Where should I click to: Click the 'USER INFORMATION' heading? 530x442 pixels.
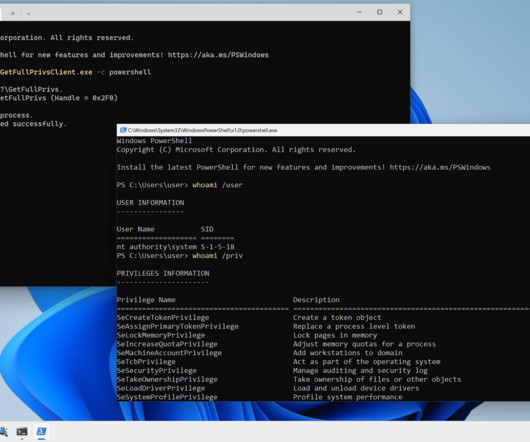click(x=150, y=203)
